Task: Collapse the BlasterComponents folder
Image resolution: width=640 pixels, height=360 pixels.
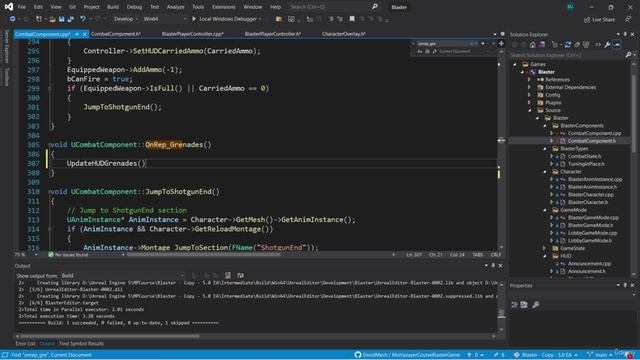Action: [544, 126]
